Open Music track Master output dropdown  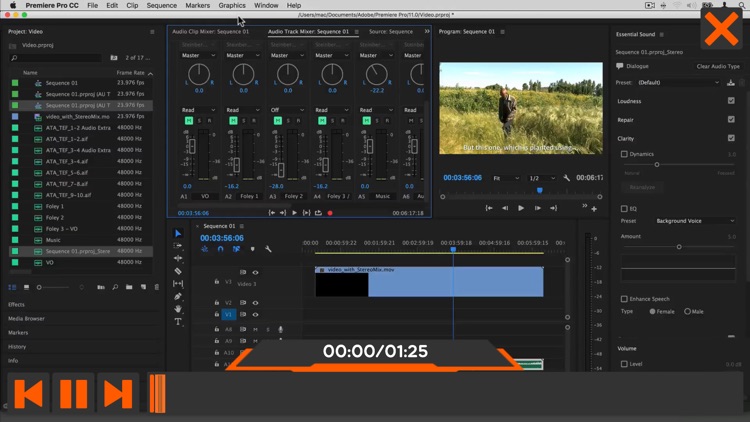click(x=376, y=56)
